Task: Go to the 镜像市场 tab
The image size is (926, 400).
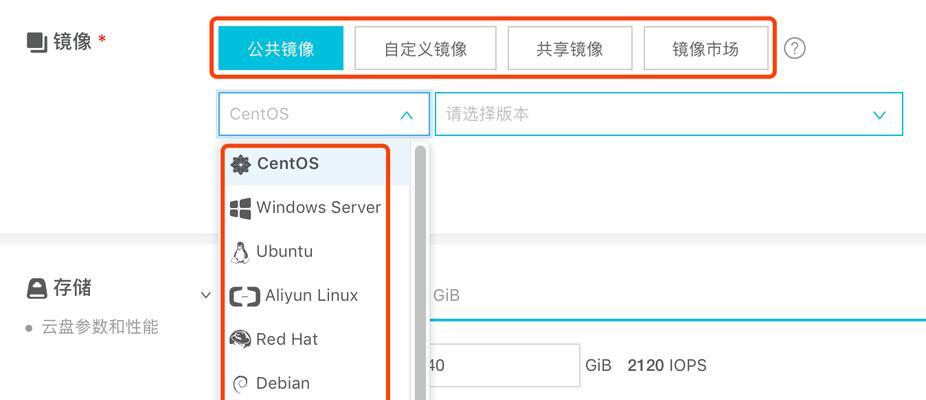Action: point(706,48)
